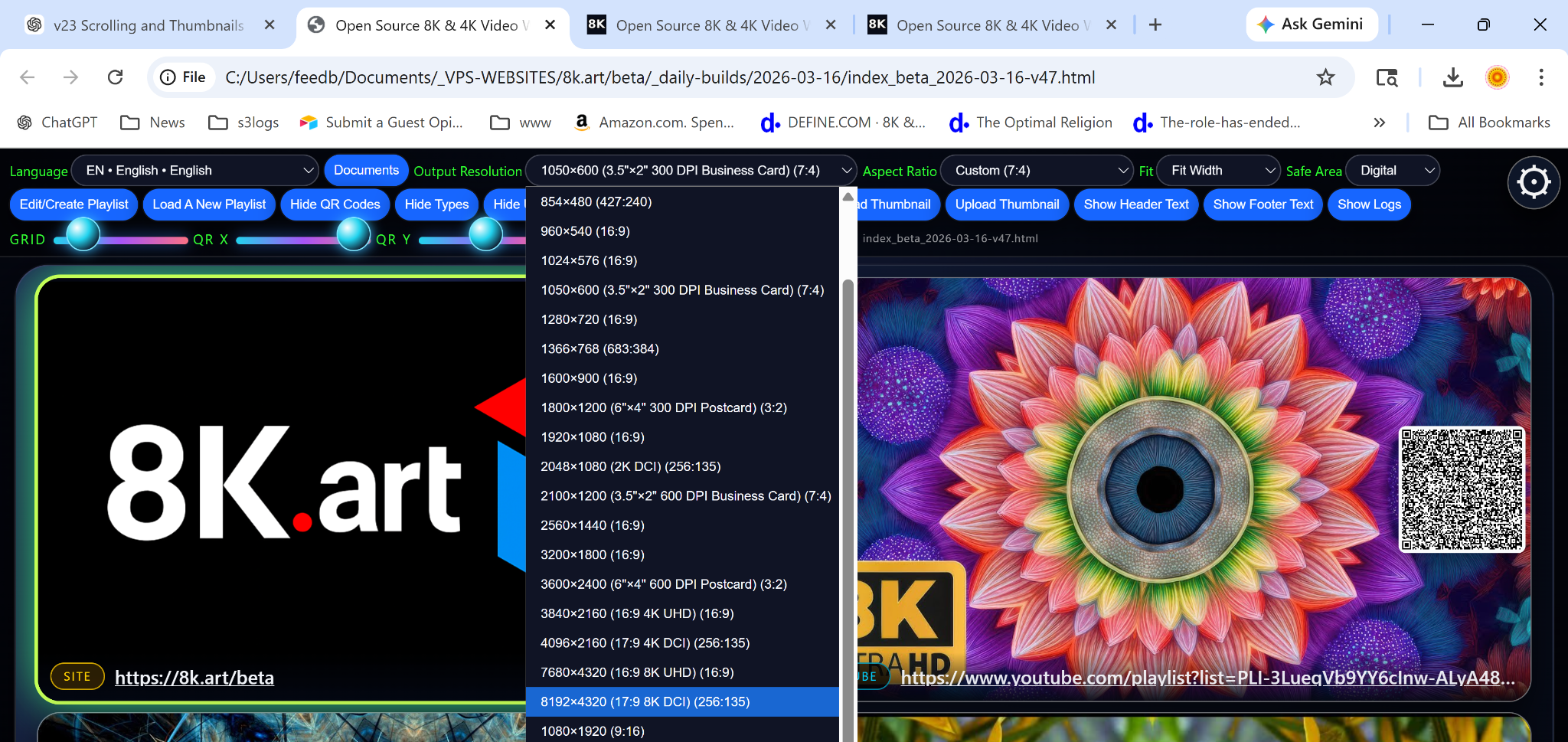Screen dimensions: 1568x742
Task: Select 1920×1080 (16:9) resolution
Action: point(682,437)
